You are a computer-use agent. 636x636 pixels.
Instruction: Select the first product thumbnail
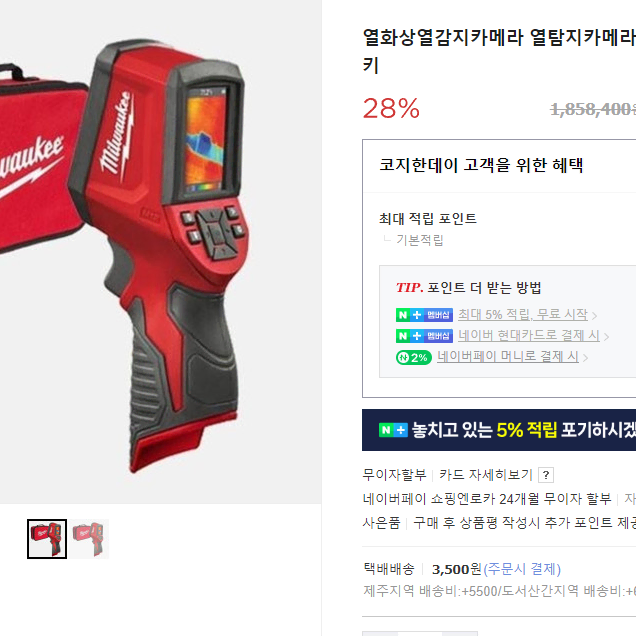pos(47,539)
